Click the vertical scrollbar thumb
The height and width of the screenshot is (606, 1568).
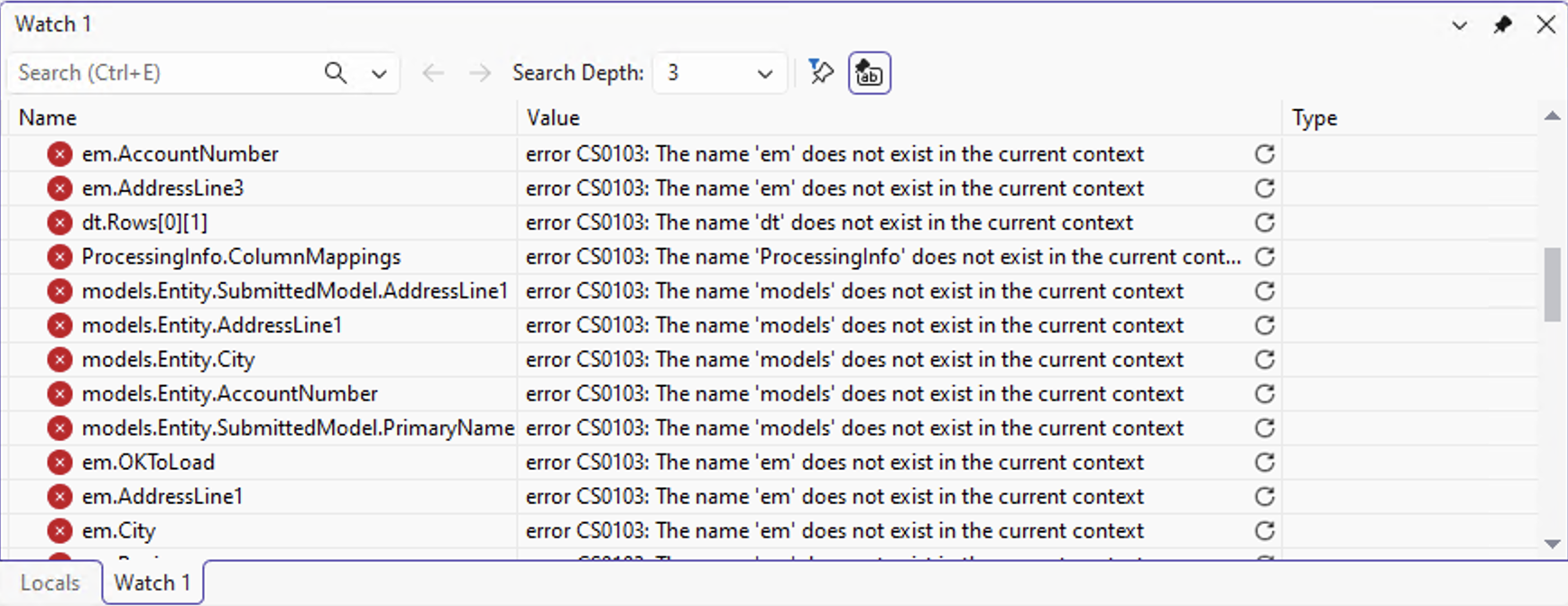[x=1552, y=285]
